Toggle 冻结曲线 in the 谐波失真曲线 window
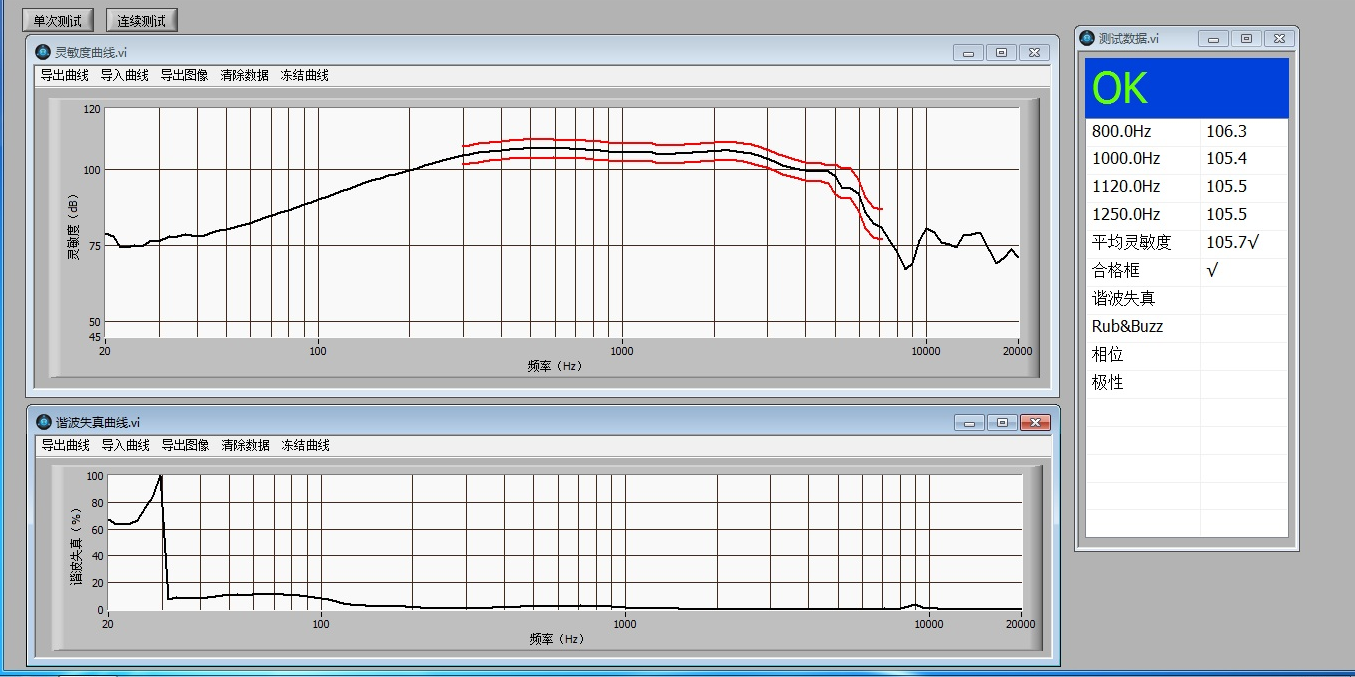Viewport: 1355px width, 677px height. click(305, 445)
